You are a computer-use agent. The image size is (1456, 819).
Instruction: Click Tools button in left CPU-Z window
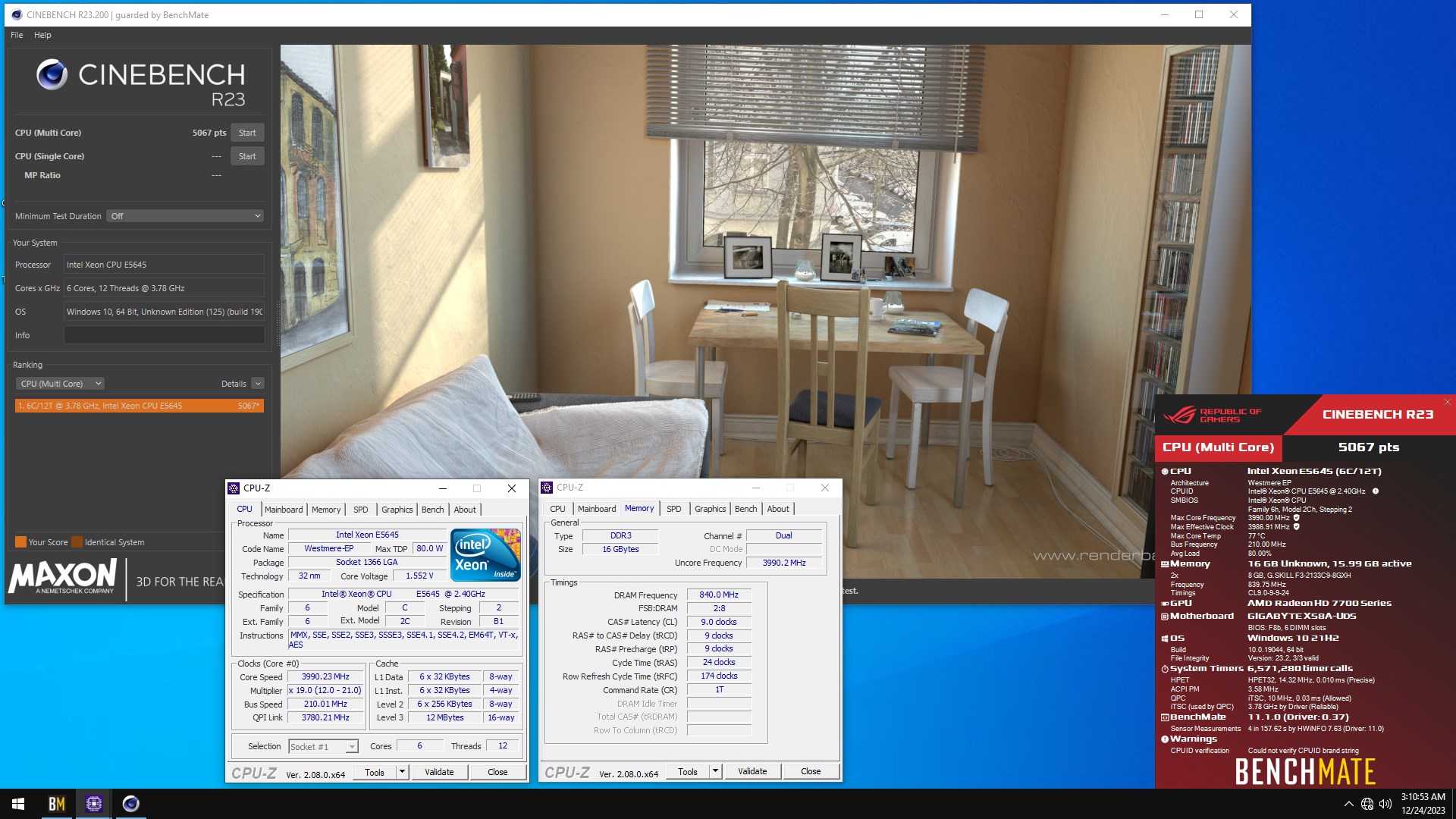point(375,772)
